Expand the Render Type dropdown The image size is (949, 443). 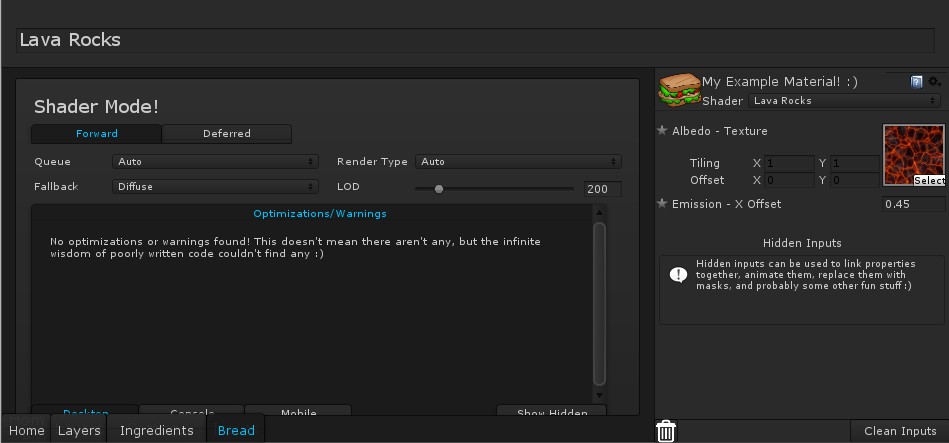pos(518,162)
